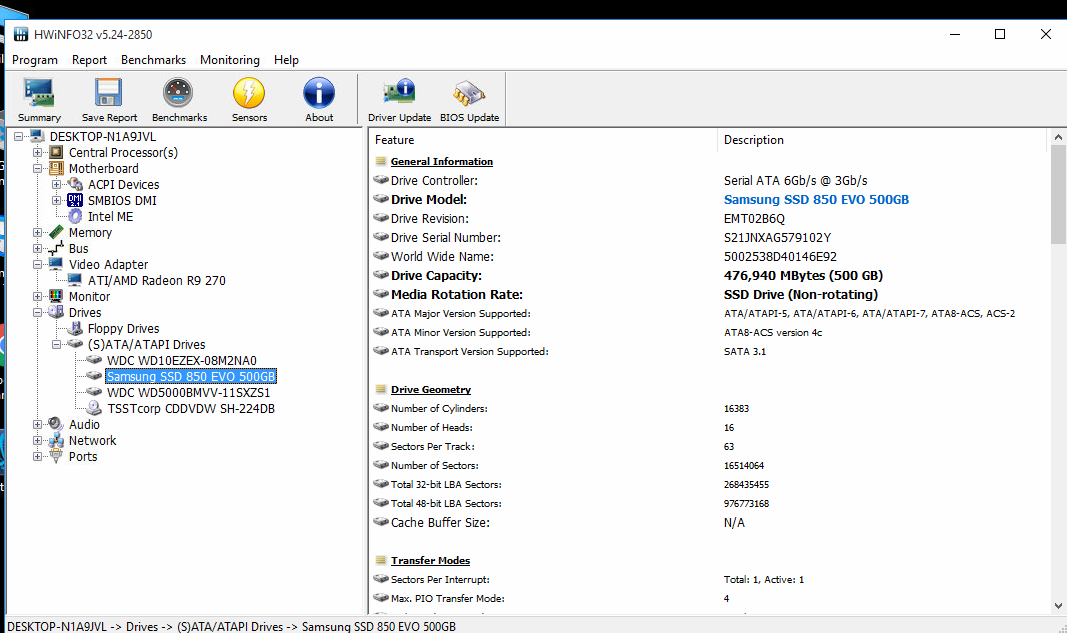This screenshot has height=633, width=1067.
Task: Select the Memory stick icon
Action: tap(56, 232)
